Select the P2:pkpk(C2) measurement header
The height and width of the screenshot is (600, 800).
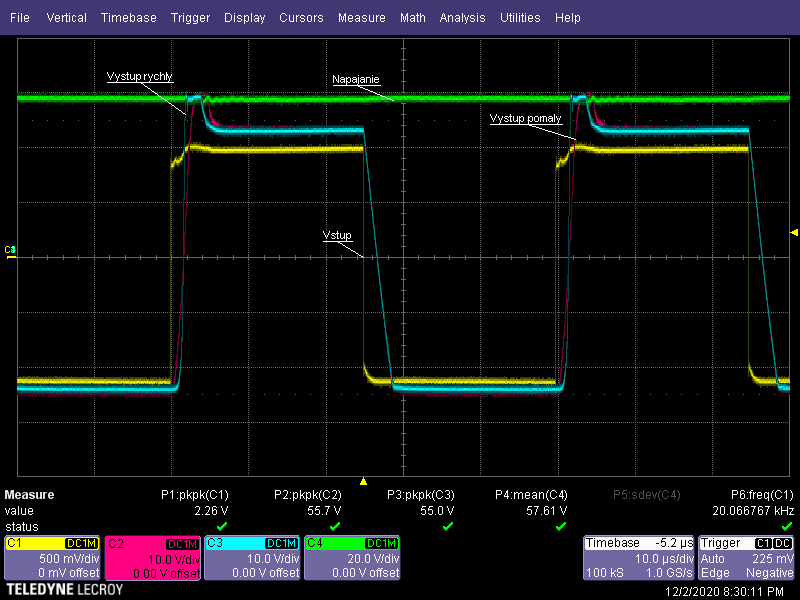pyautogui.click(x=308, y=495)
